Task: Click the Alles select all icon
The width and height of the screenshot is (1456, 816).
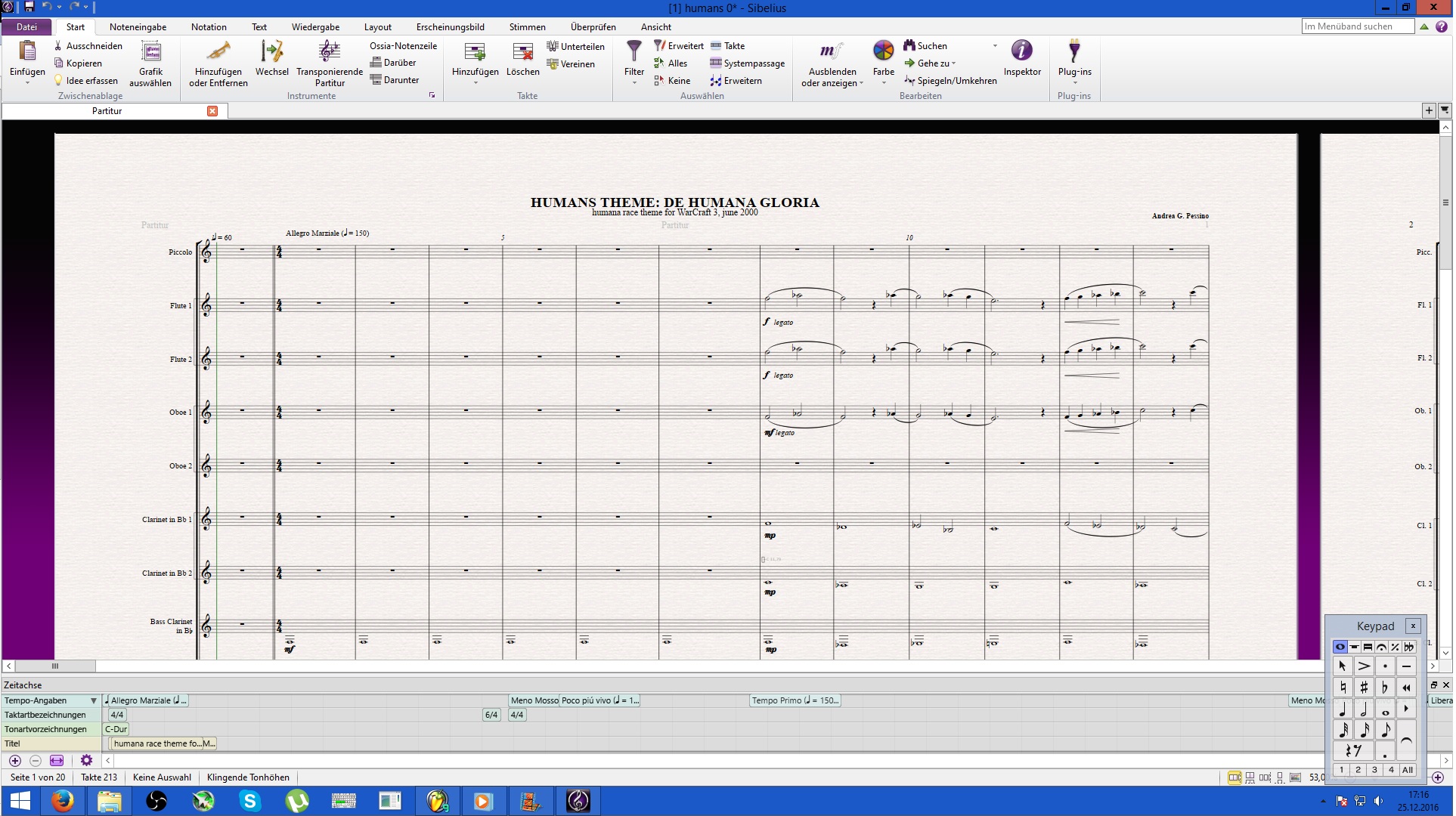Action: (x=659, y=63)
